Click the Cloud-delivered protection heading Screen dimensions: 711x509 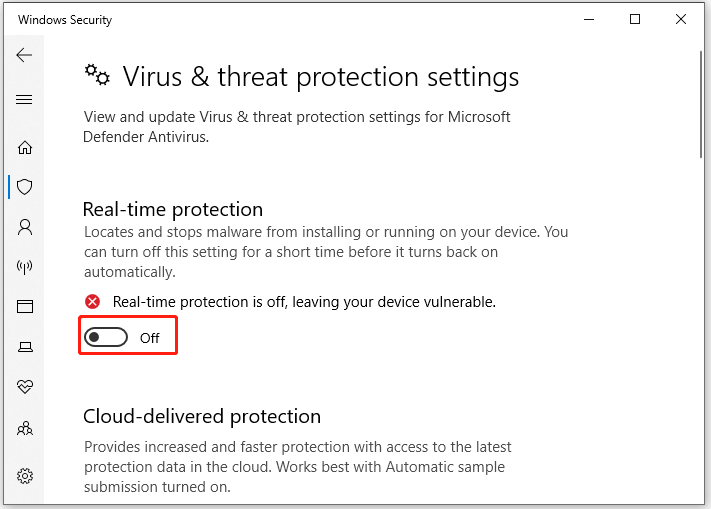coord(202,417)
